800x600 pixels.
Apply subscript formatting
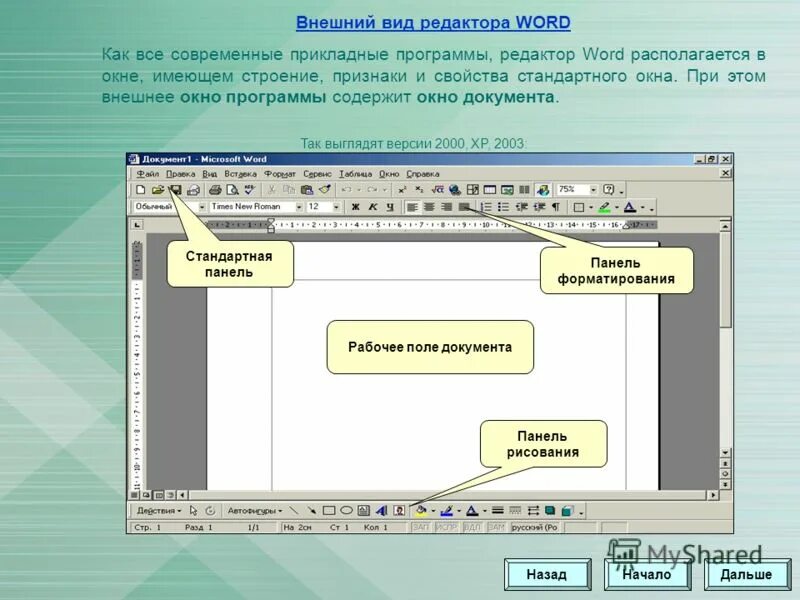(x=419, y=190)
